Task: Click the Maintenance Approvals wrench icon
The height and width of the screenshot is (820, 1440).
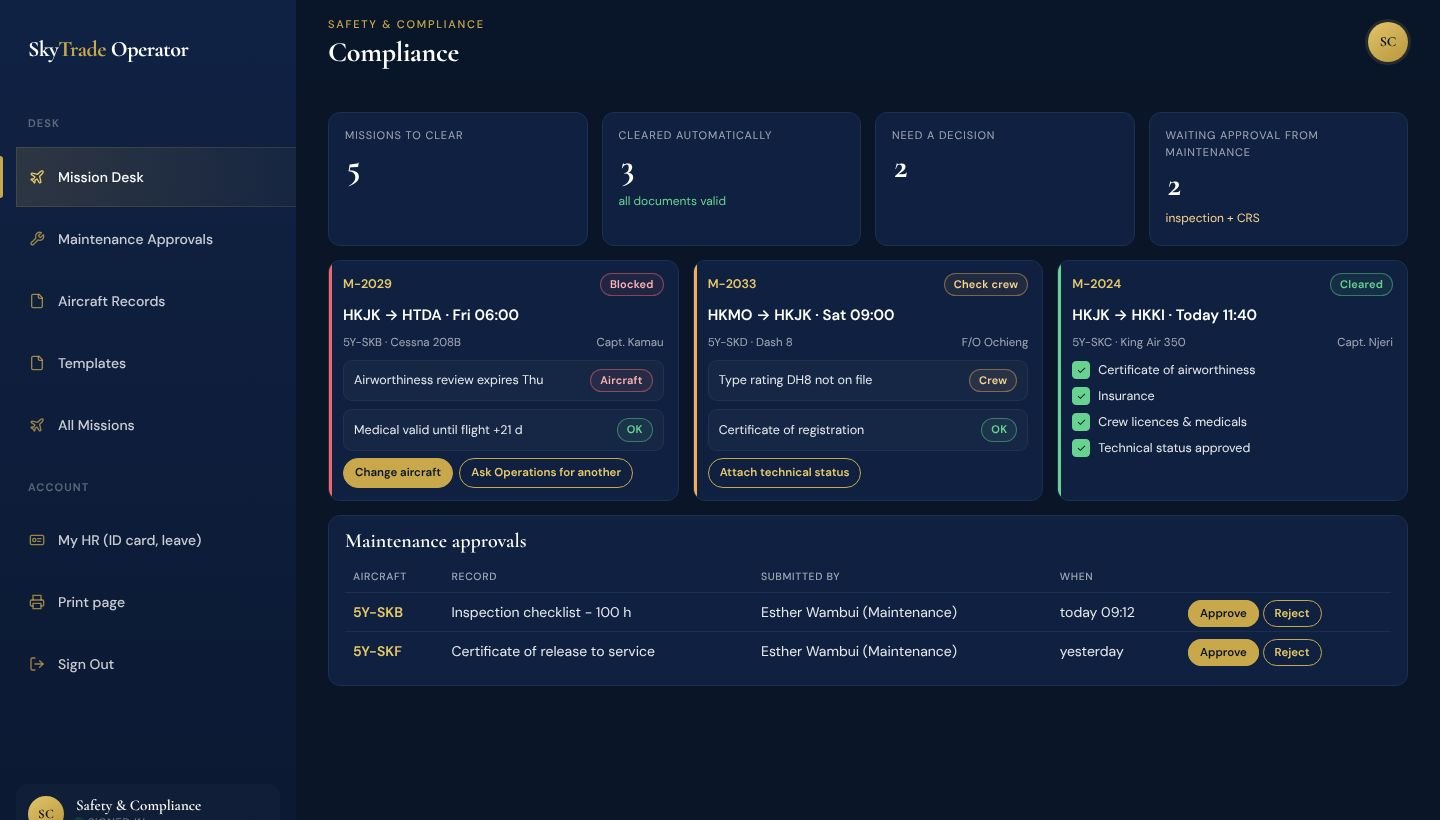Action: pyautogui.click(x=37, y=239)
